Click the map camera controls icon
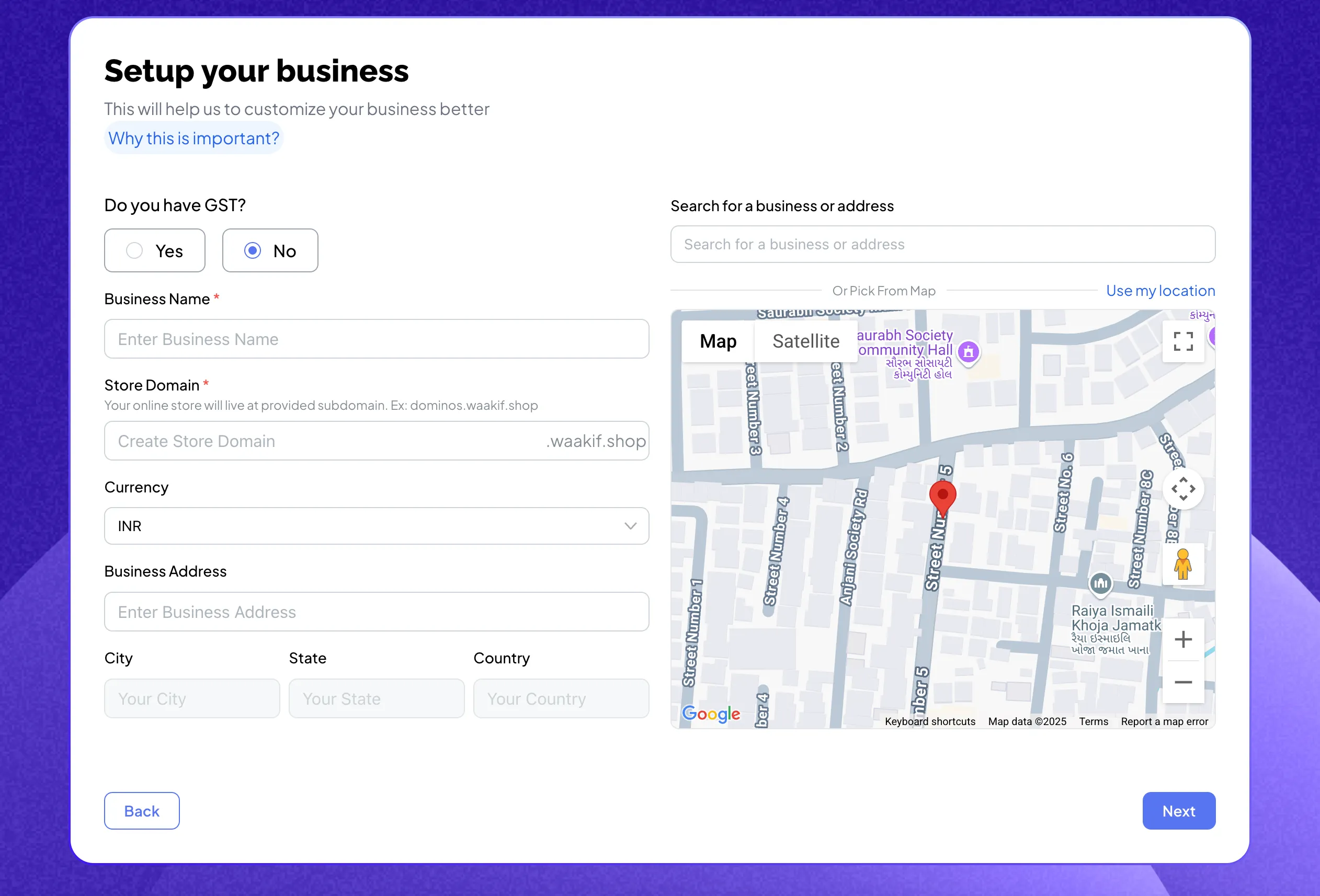This screenshot has height=896, width=1320. click(1183, 489)
